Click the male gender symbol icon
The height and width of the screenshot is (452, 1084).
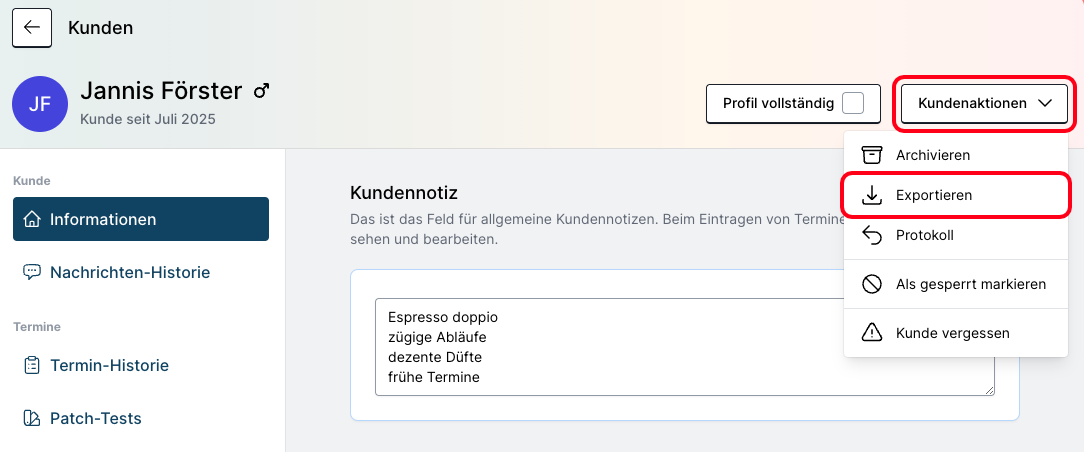262,91
